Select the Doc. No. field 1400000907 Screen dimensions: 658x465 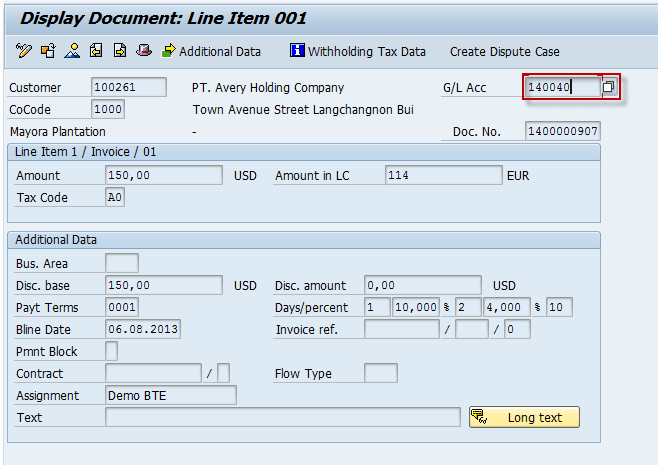[x=563, y=131]
